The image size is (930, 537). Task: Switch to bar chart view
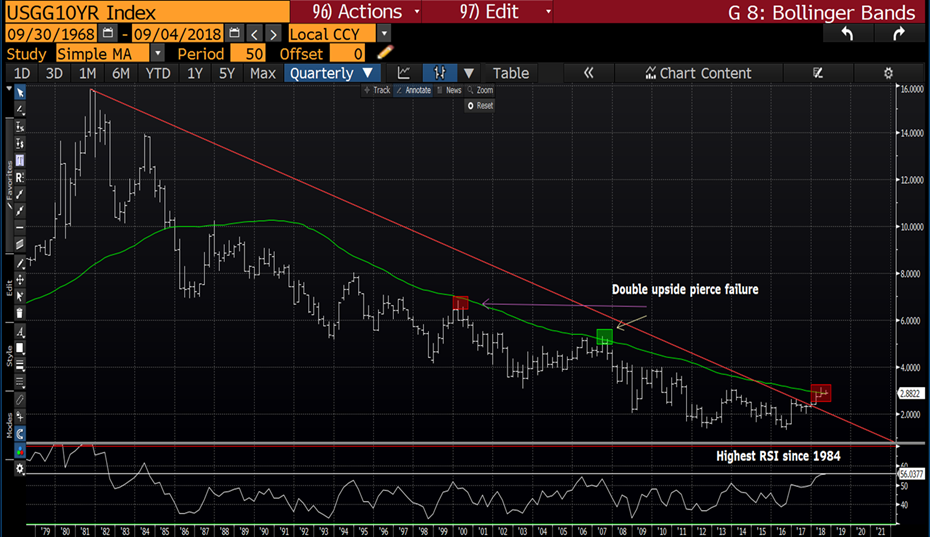click(439, 73)
